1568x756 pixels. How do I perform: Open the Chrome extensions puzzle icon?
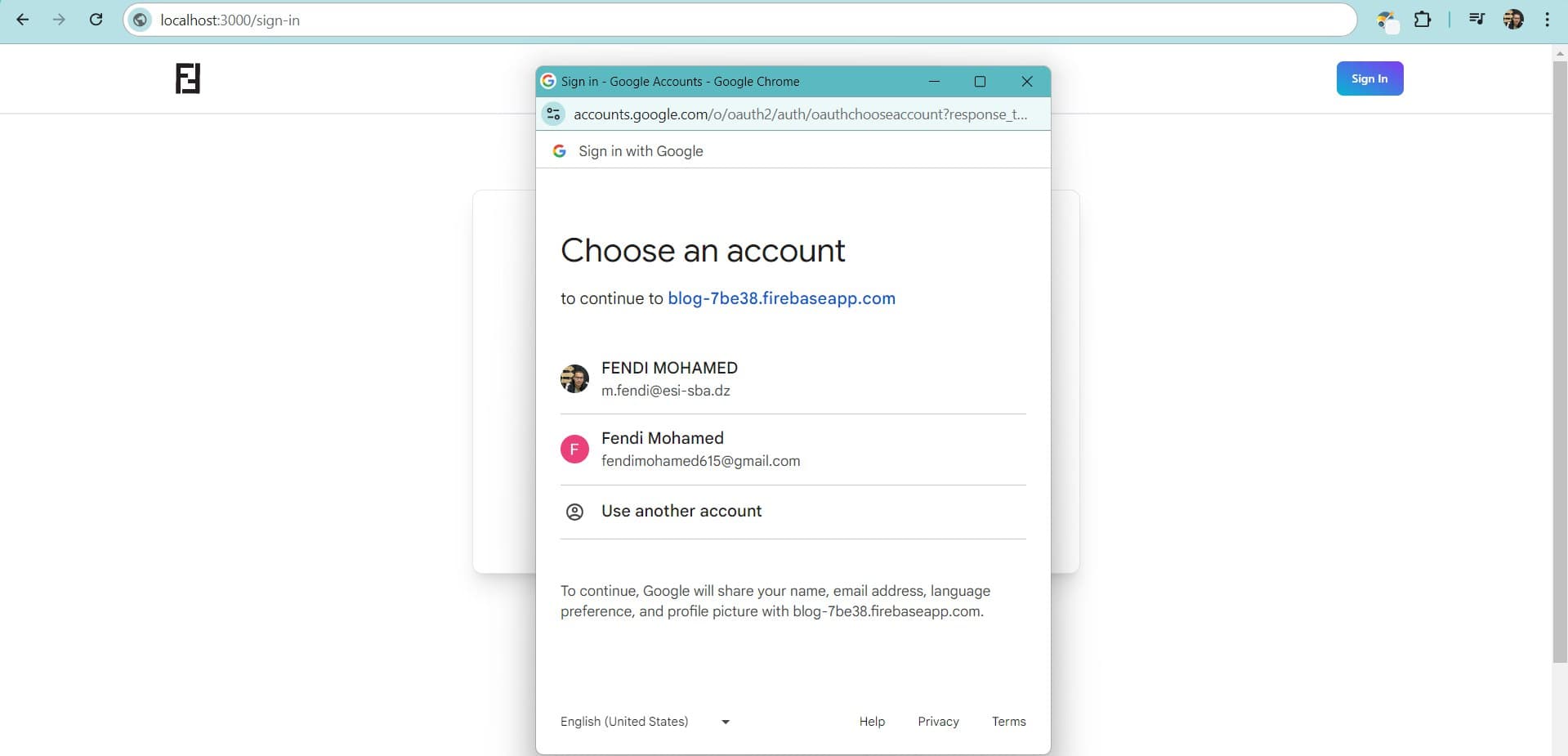(1423, 20)
